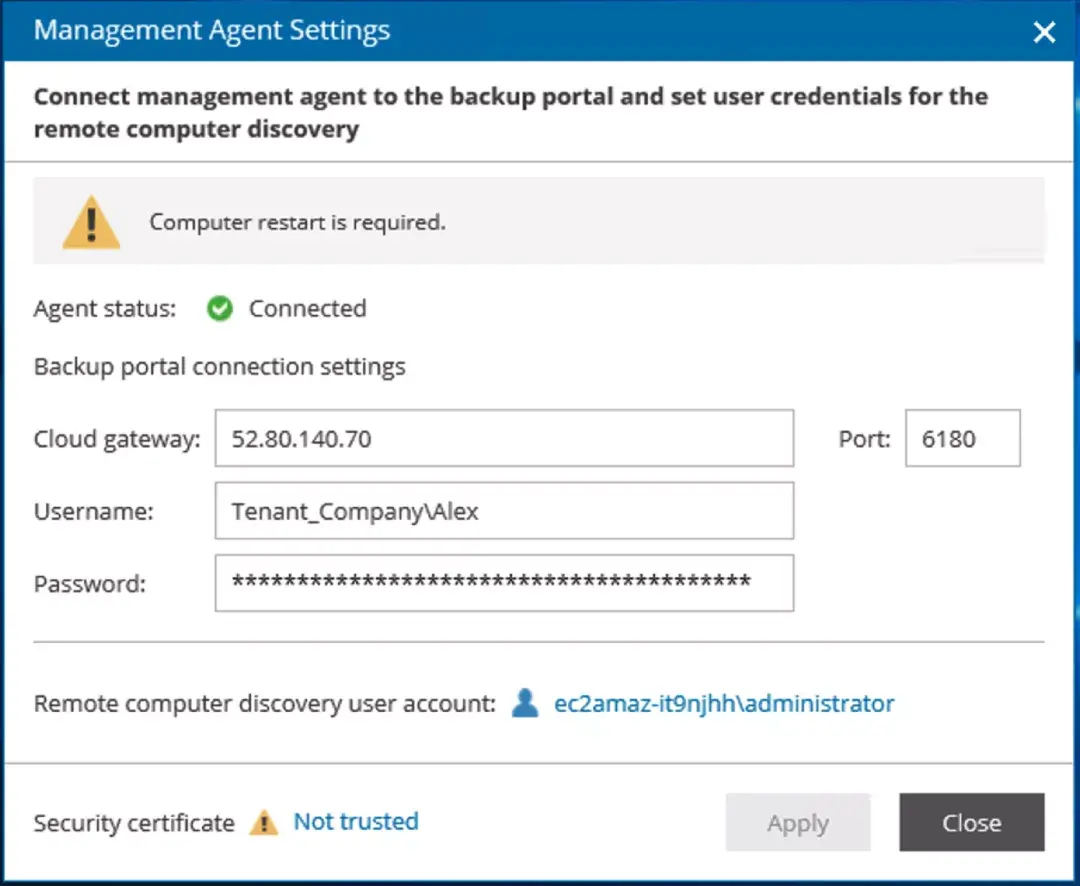The image size is (1080, 886).
Task: Click the agent status checkmark symbol
Action: tap(219, 309)
